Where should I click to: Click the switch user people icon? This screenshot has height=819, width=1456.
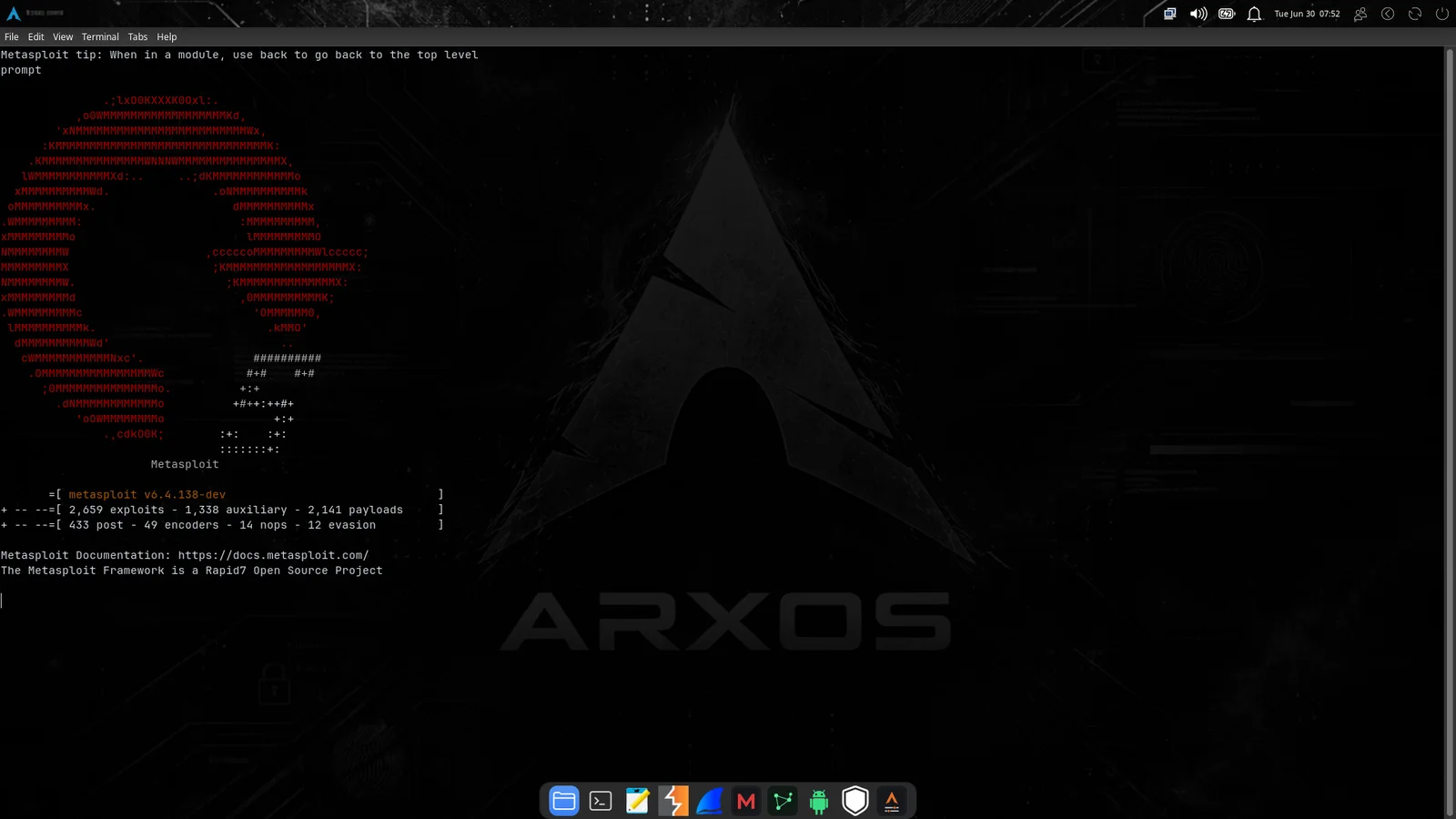pyautogui.click(x=1360, y=14)
